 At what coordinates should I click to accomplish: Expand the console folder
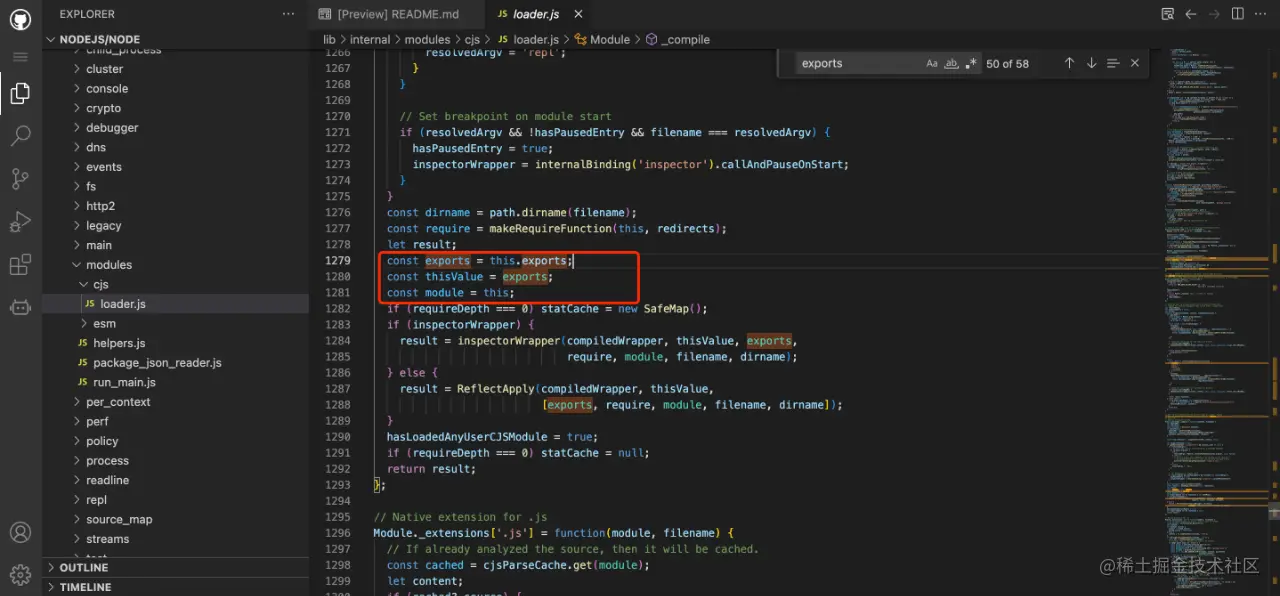[175, 88]
